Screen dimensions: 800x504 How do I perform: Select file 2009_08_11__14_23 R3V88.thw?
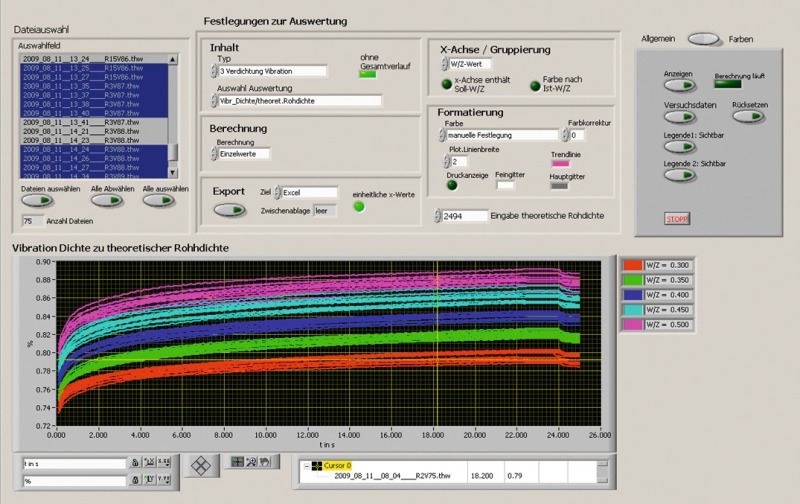(94, 140)
